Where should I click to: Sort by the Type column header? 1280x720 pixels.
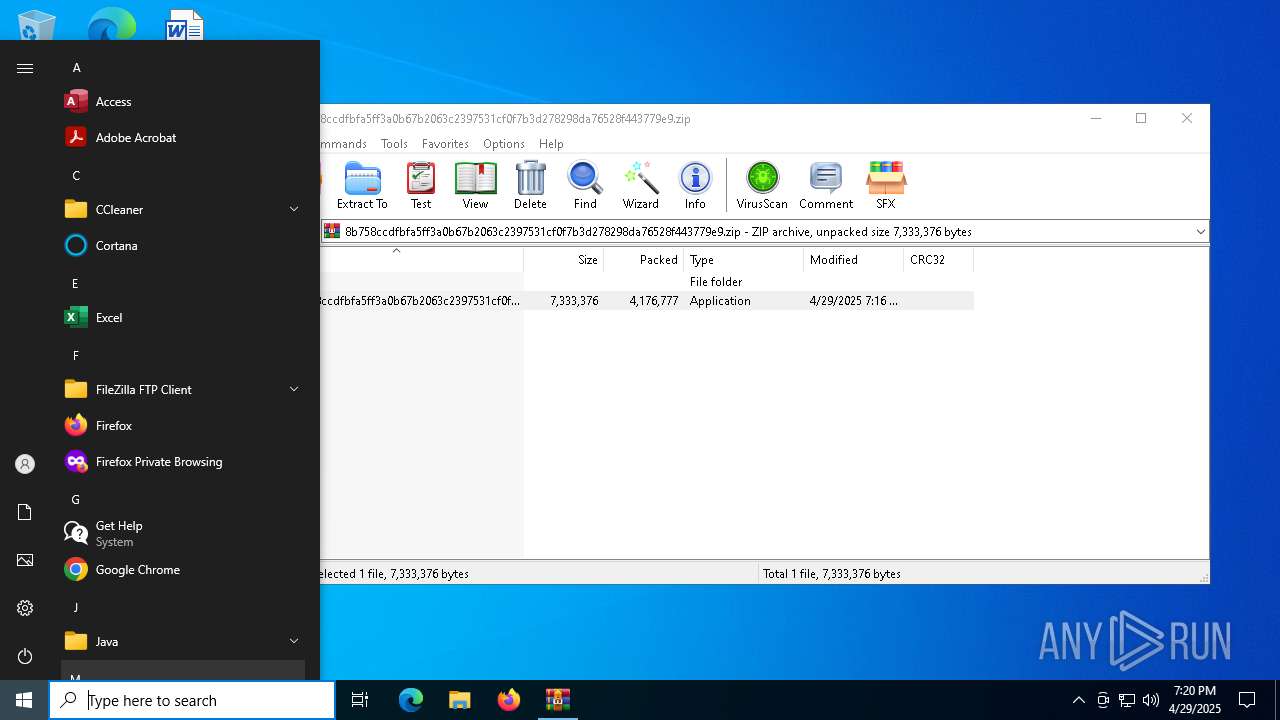tap(744, 260)
